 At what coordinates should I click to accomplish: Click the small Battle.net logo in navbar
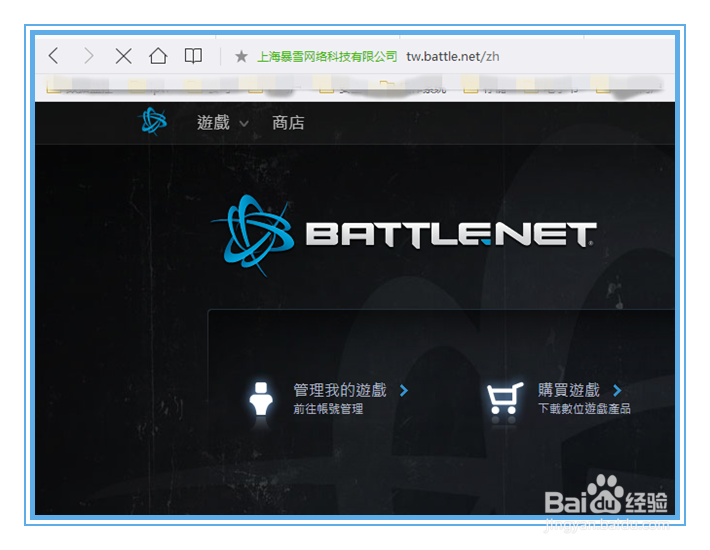tap(154, 121)
